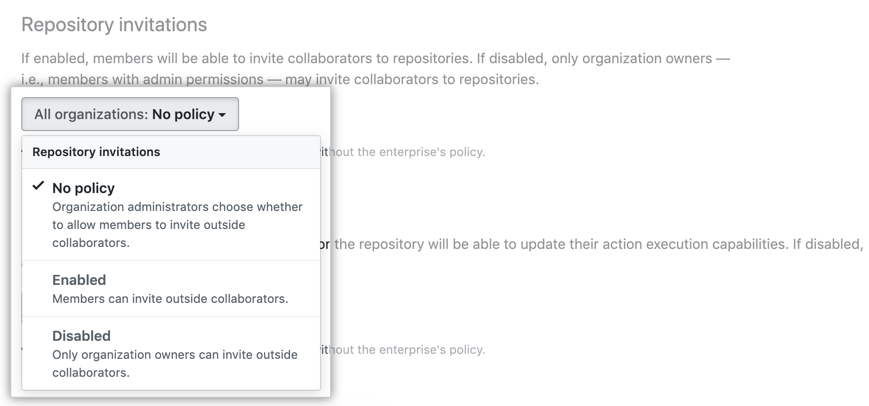
Task: Click the 'If enabled, members will be able' paragraph
Action: [375, 59]
